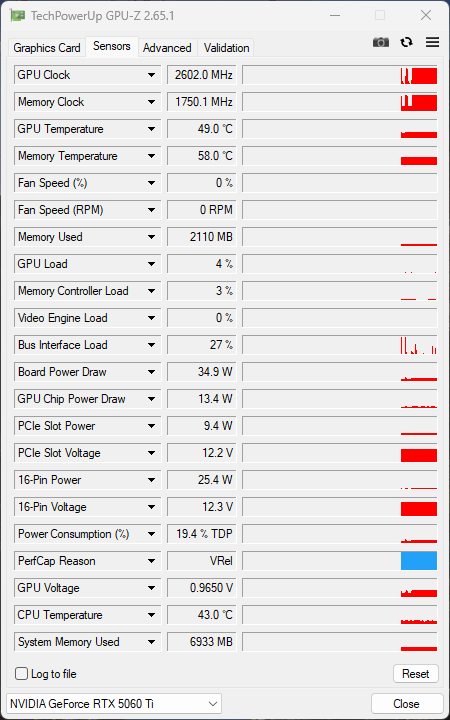This screenshot has height=720, width=450.
Task: Click the Bus Interface Load graph
Action: (340, 345)
